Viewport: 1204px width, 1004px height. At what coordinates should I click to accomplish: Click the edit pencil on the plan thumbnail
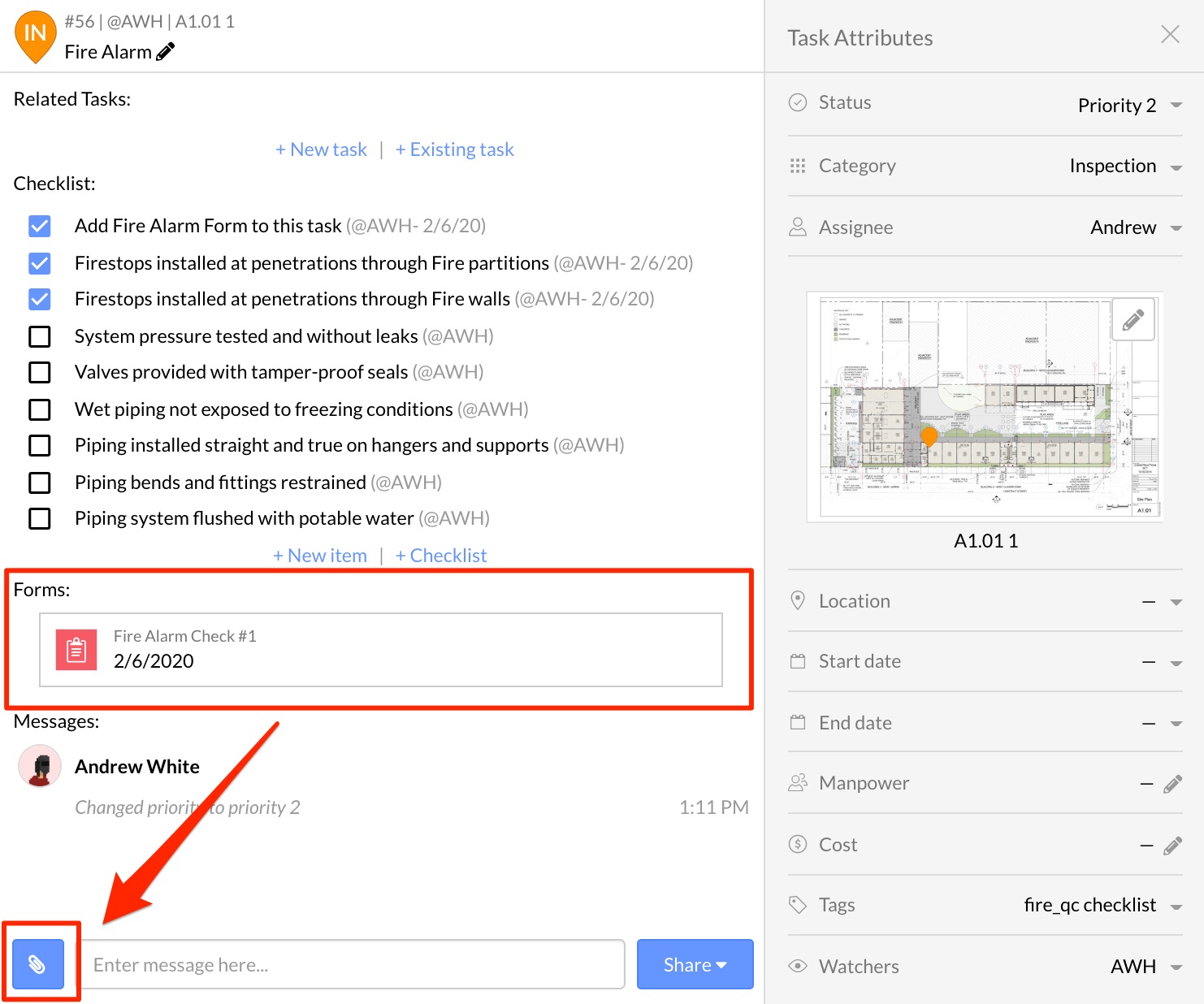tap(1133, 319)
